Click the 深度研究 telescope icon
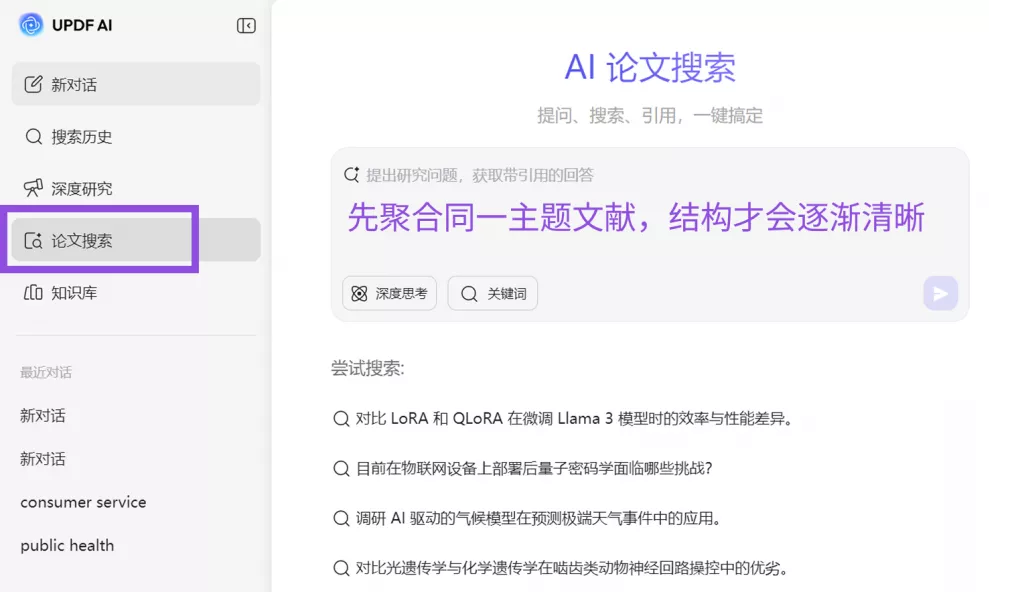The image size is (1024, 592). point(33,188)
